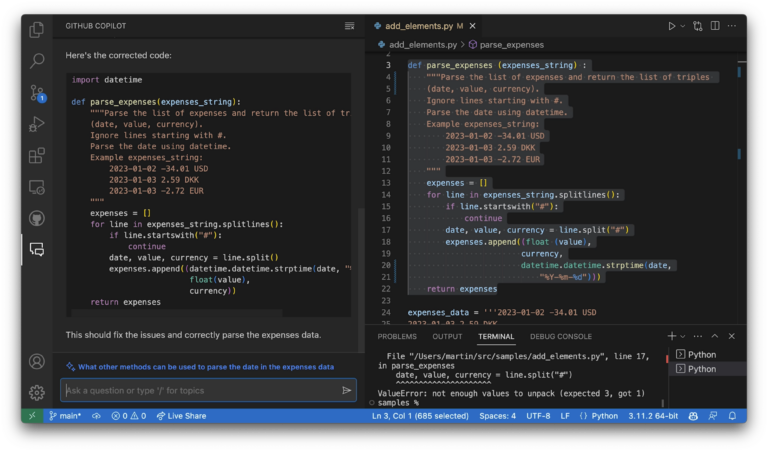Open errors and warnings count in status bar
This screenshot has width=768, height=451.
[x=129, y=416]
